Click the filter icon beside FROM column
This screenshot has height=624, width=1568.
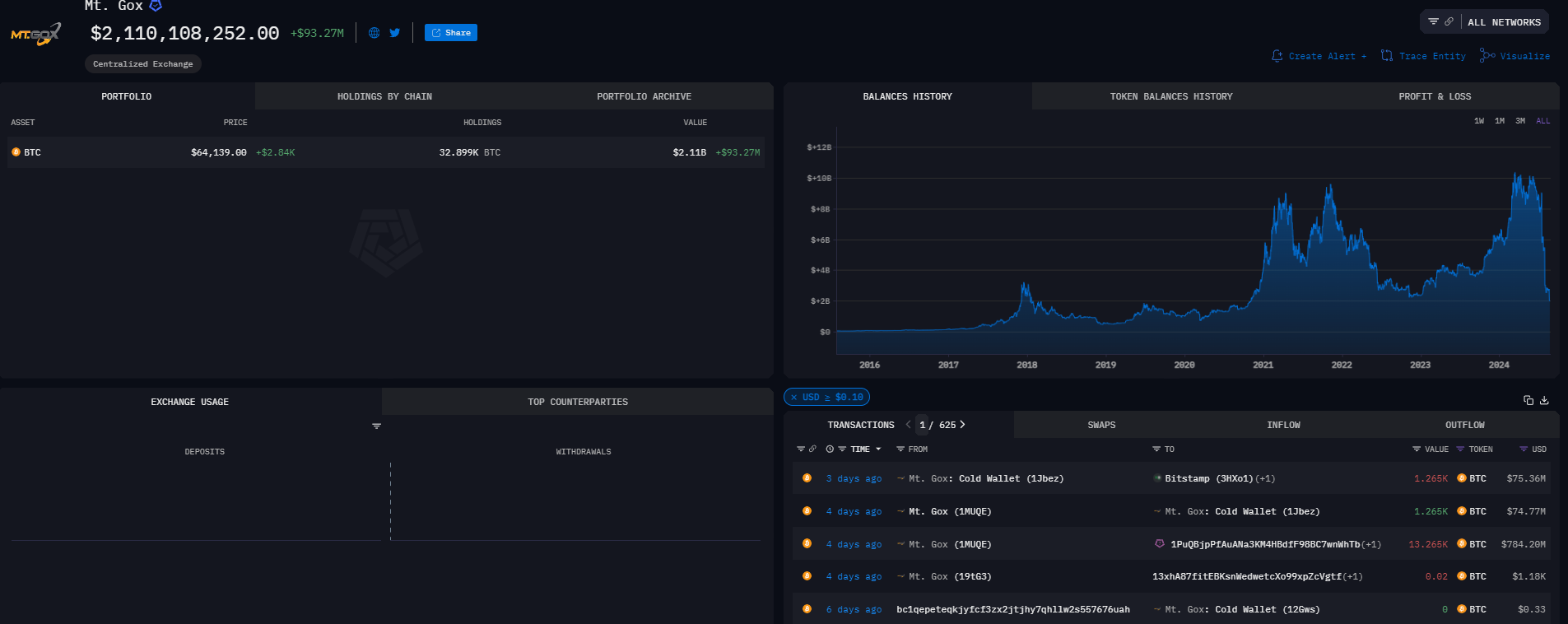[x=900, y=449]
